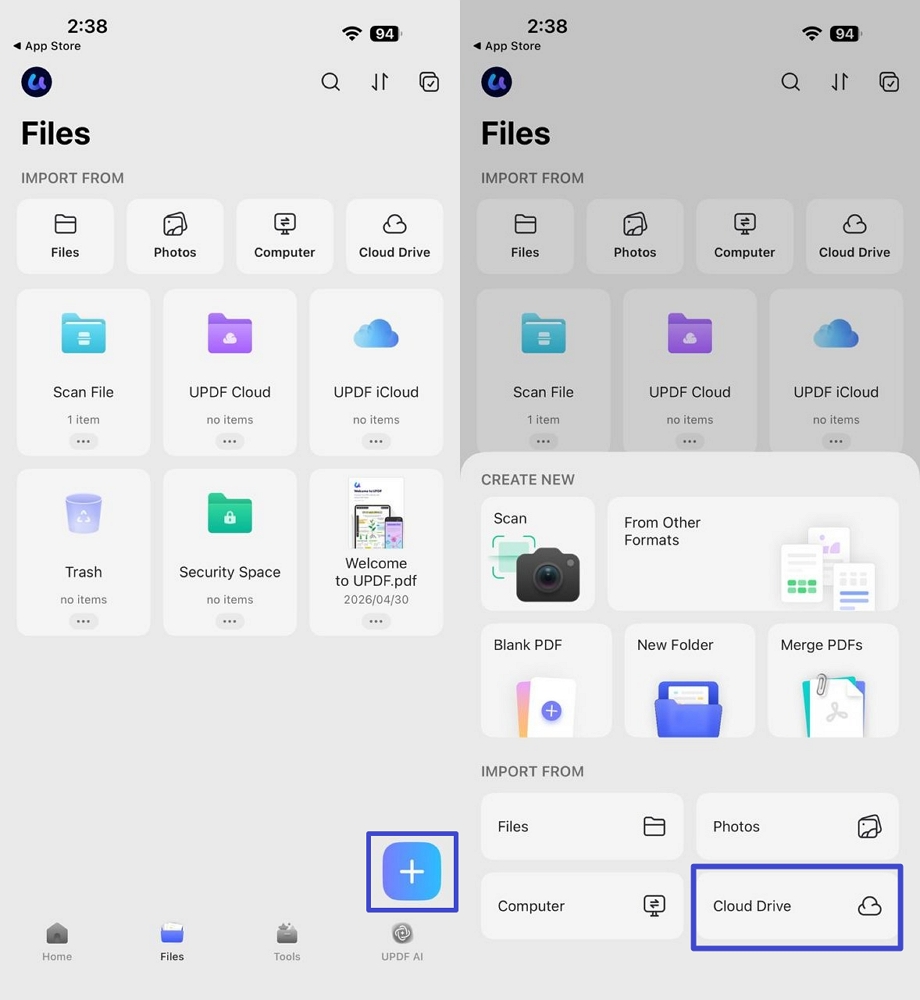Open Trash in the left screen

pyautogui.click(x=84, y=552)
